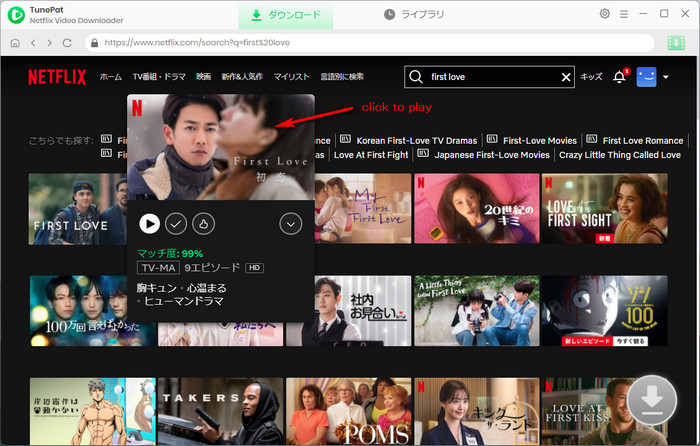Viewport: 700px width, 446px height.
Task: Click the TunePat app logo
Action: pyautogui.click(x=17, y=15)
